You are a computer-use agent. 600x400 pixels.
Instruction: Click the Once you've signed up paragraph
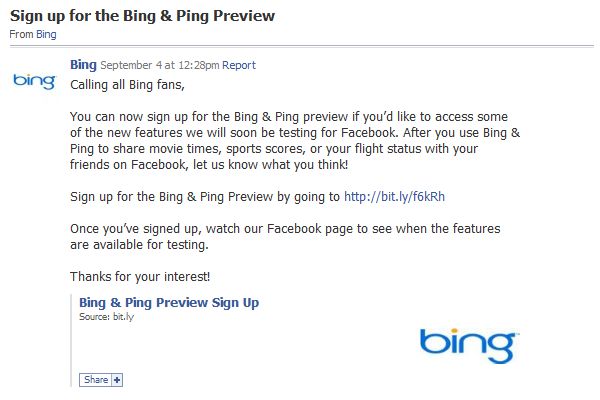pos(285,237)
